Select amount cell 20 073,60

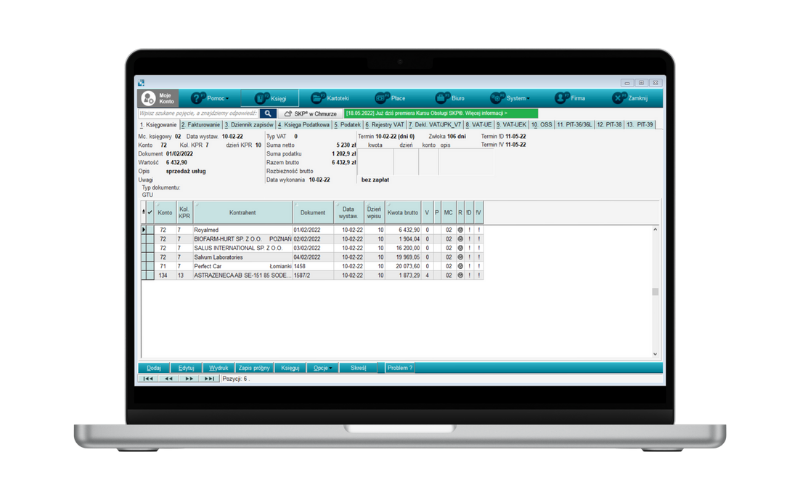pos(403,266)
